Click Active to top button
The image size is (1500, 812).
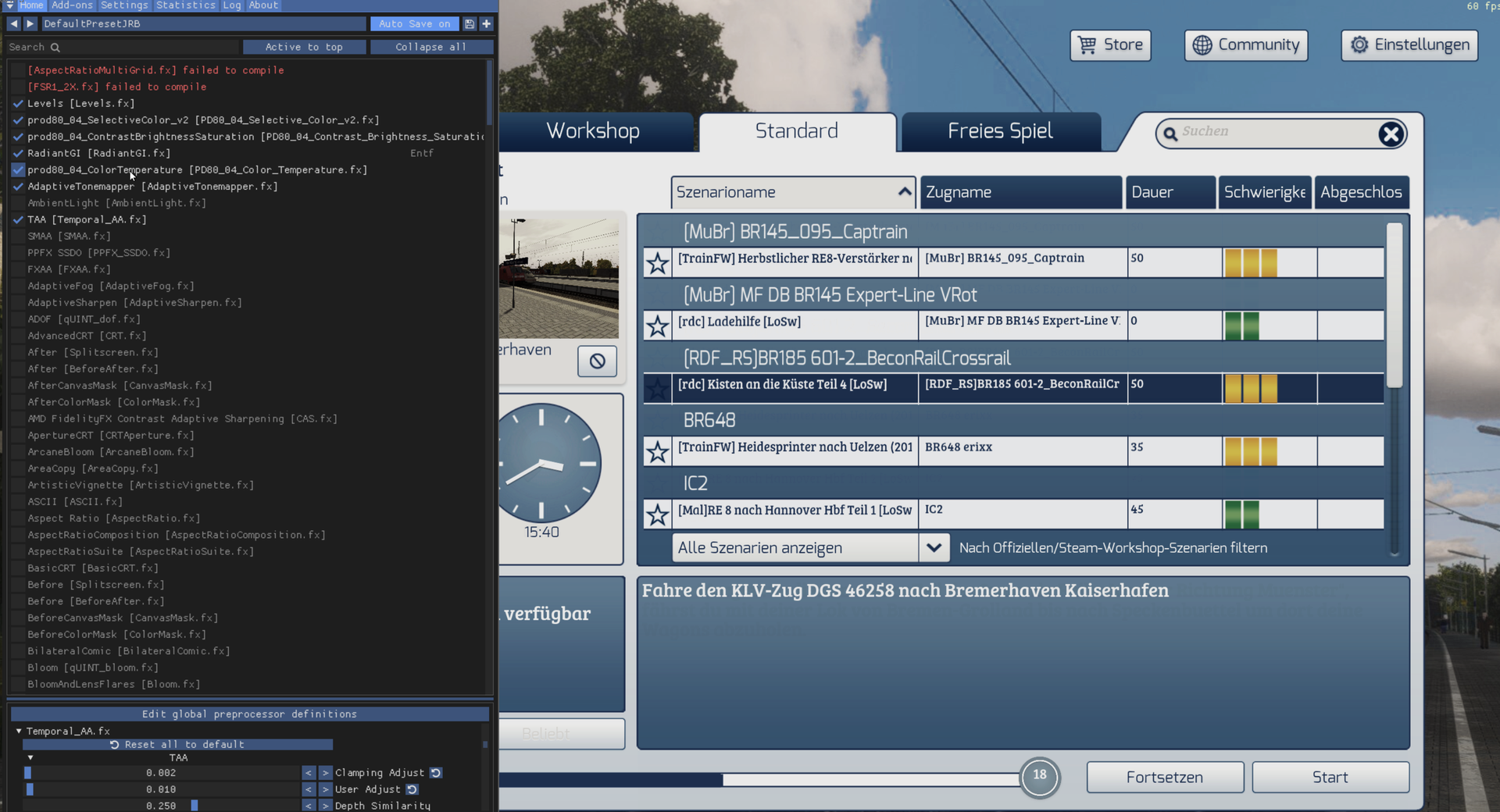(x=304, y=47)
